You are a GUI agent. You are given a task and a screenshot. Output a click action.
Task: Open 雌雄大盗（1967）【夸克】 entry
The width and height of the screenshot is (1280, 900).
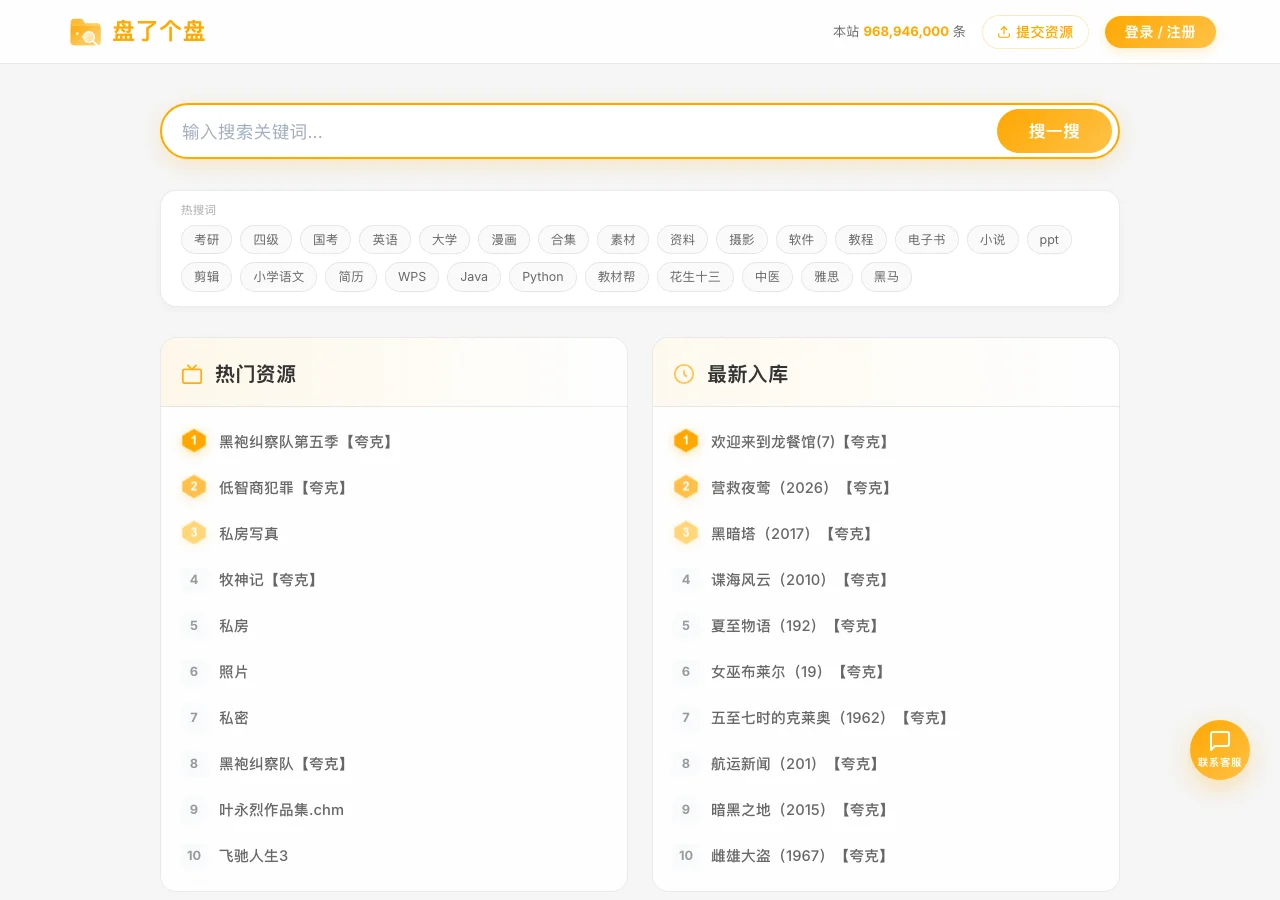point(802,855)
